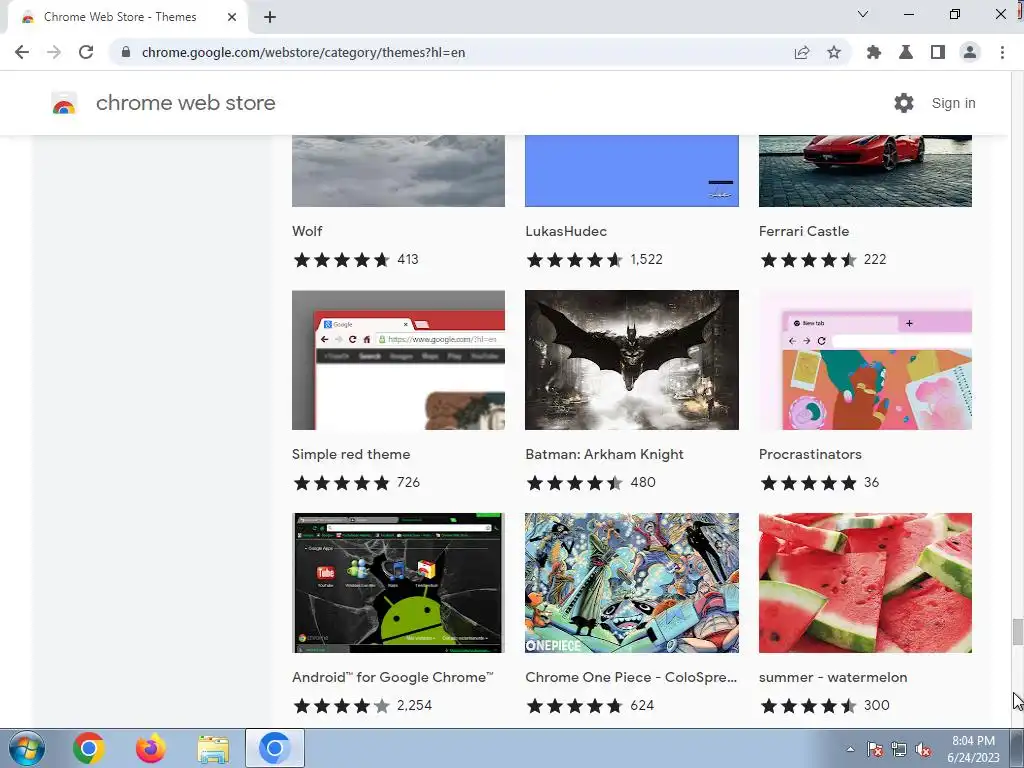1024x768 pixels.
Task: Open the LukasHudec blue thumbnail
Action: (x=632, y=171)
